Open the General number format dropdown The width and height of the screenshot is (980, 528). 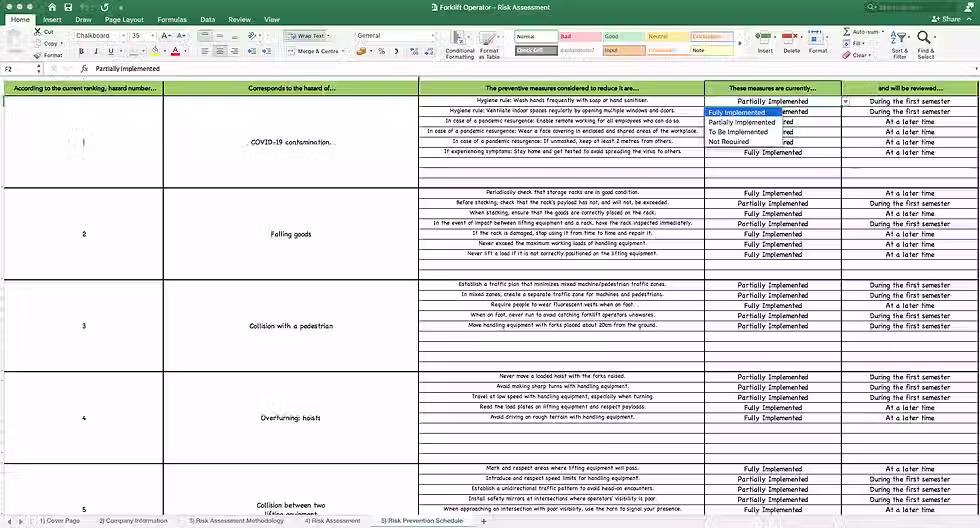coord(432,36)
